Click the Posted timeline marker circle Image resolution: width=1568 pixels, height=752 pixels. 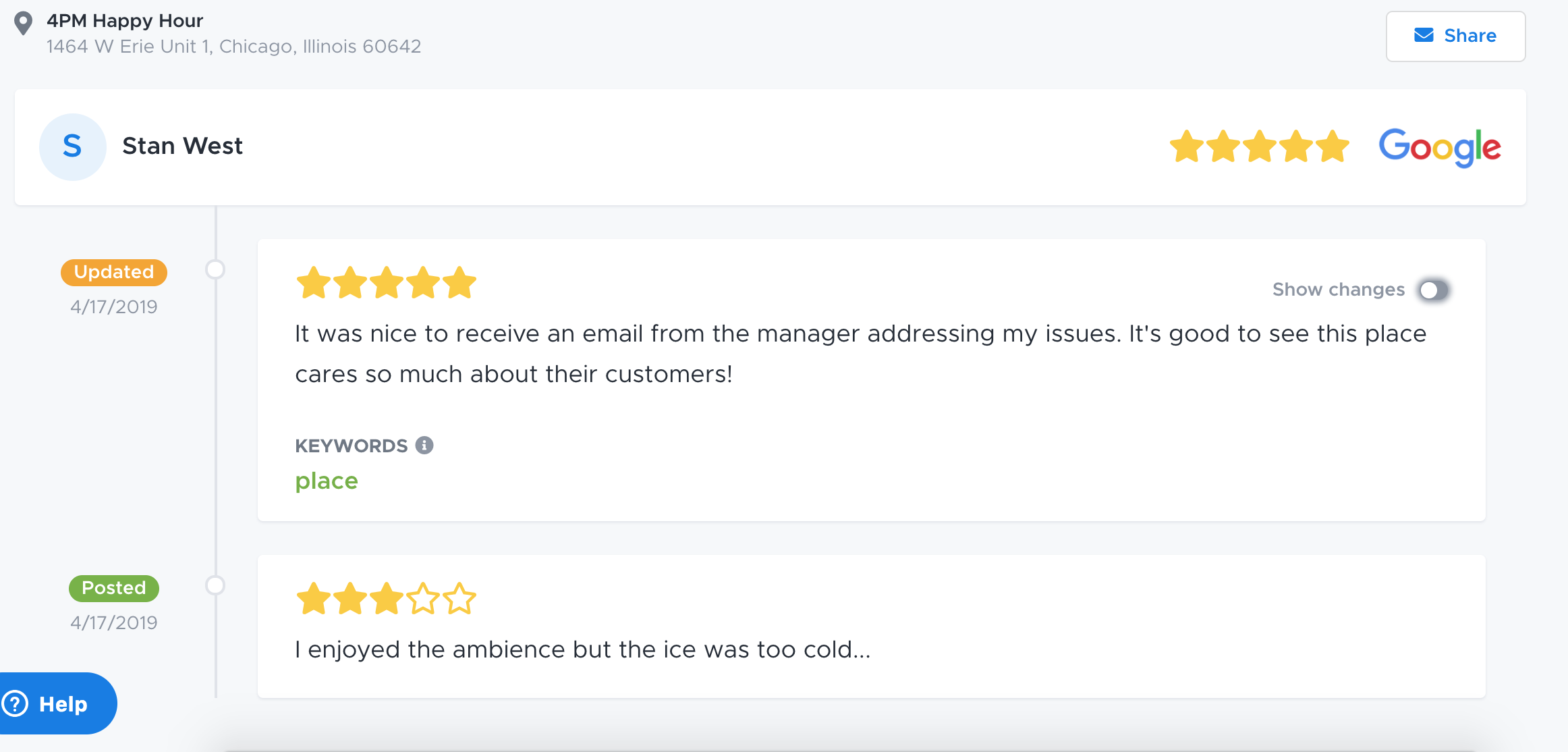215,585
